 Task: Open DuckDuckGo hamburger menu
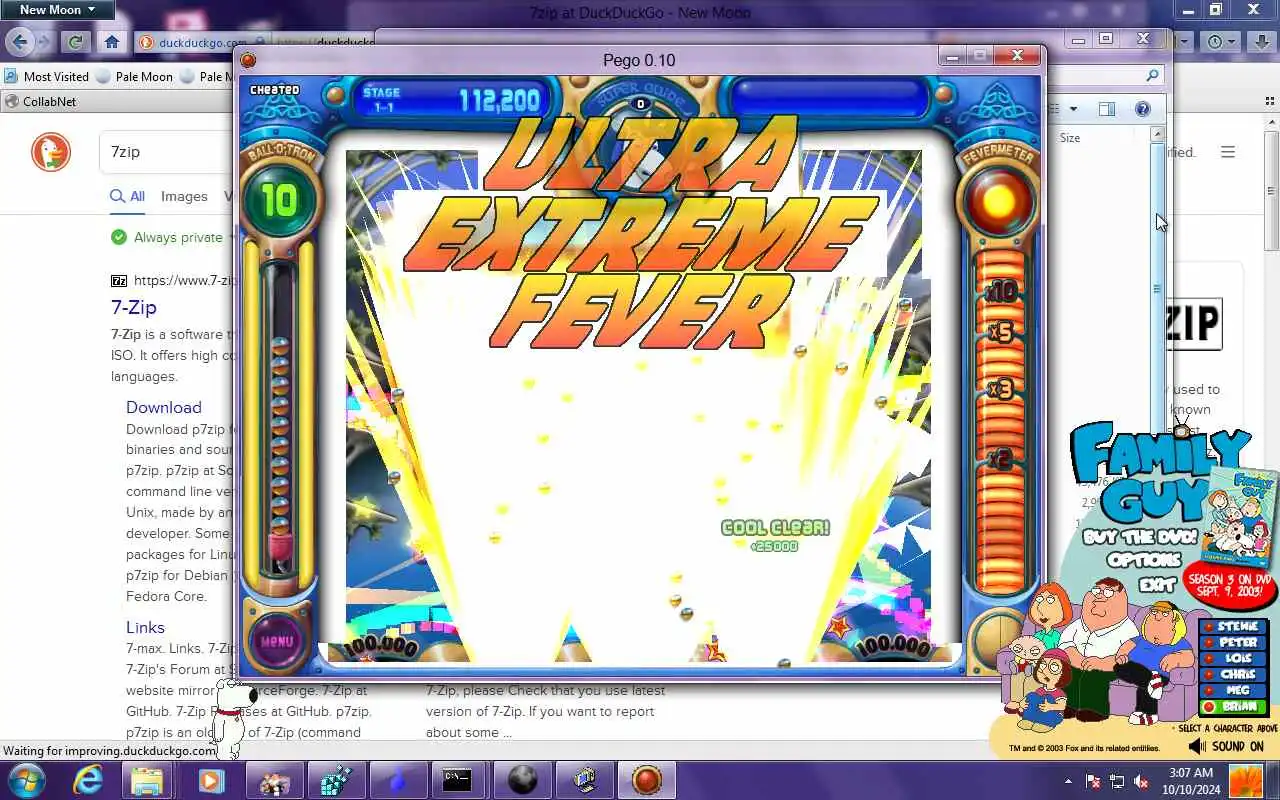(x=1228, y=152)
